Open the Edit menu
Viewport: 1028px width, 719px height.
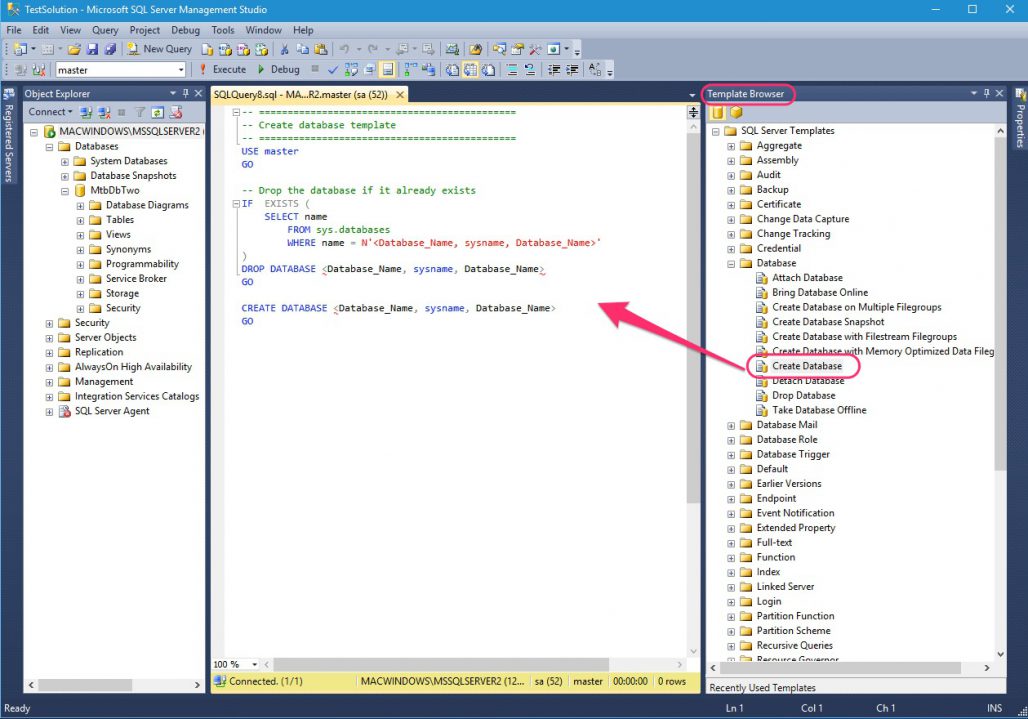41,30
